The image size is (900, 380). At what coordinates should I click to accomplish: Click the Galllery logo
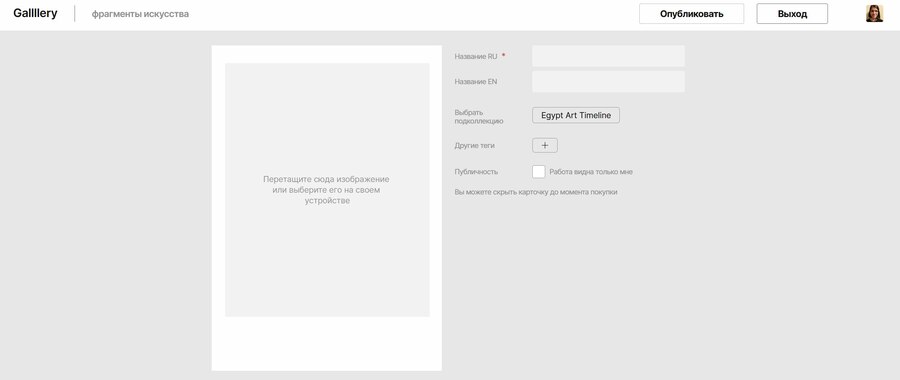[36, 14]
